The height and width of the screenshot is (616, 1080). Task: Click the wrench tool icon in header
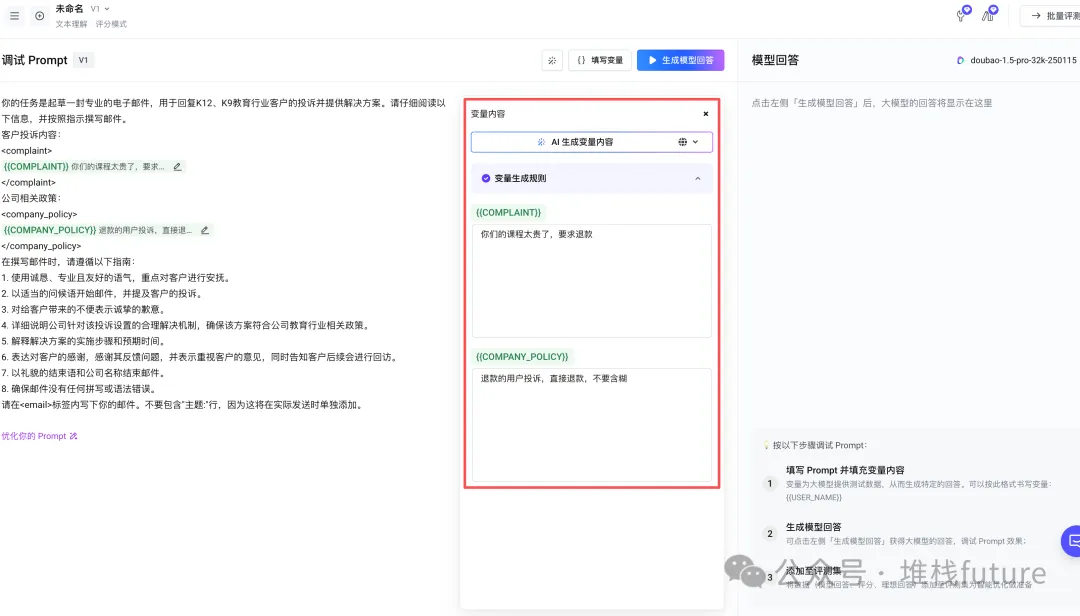[x=962, y=14]
